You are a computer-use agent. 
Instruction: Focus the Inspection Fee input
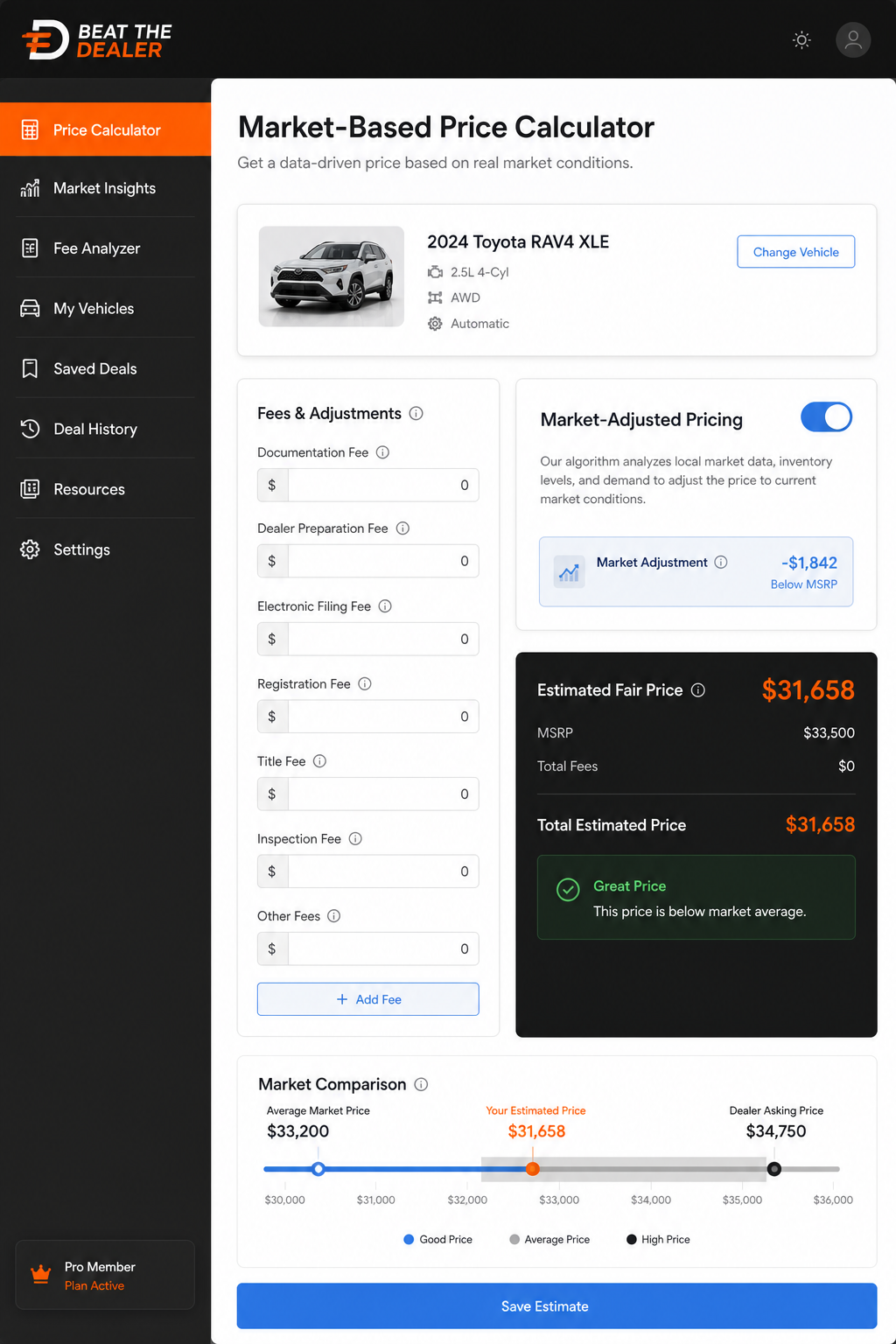(x=368, y=871)
